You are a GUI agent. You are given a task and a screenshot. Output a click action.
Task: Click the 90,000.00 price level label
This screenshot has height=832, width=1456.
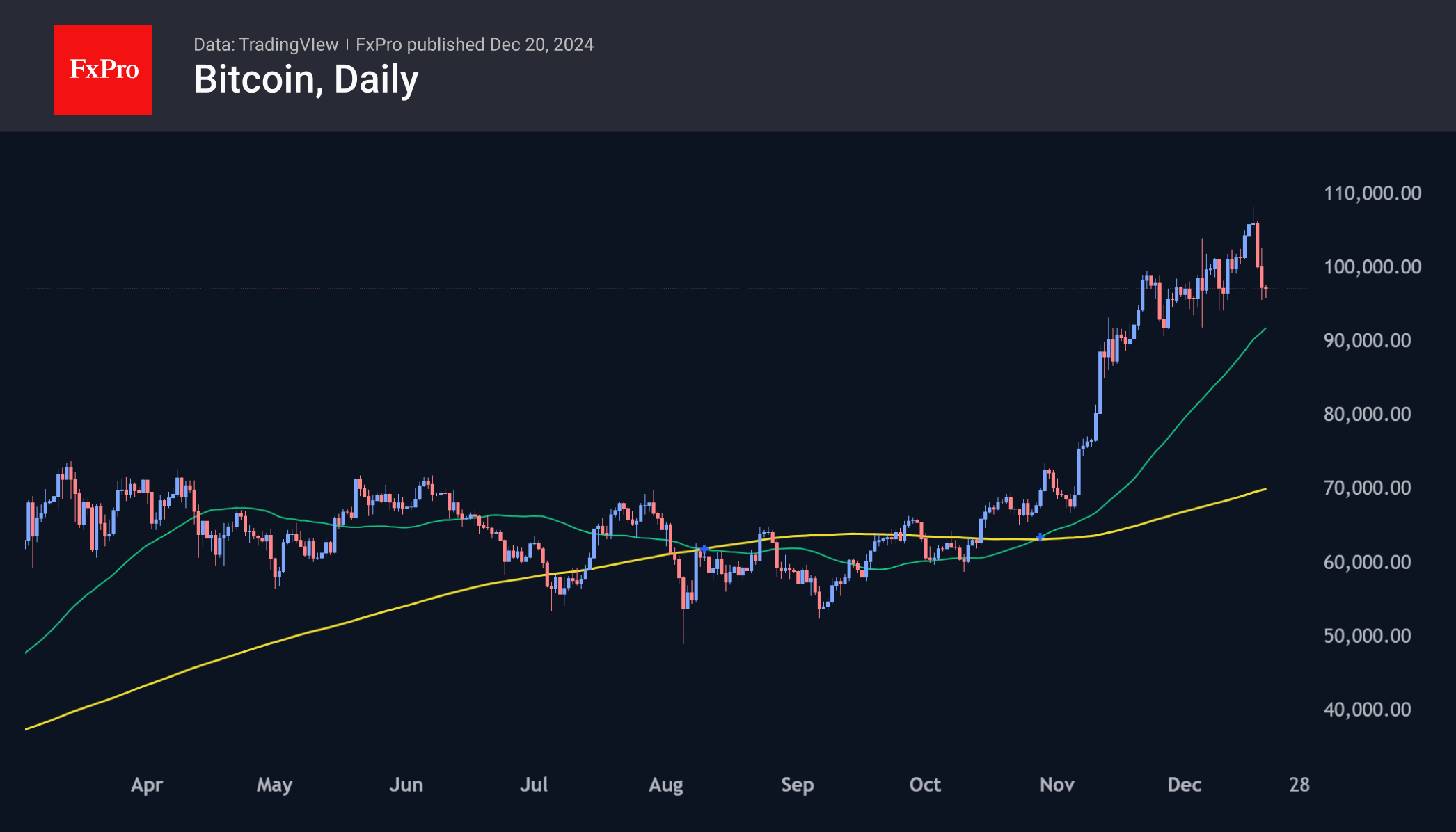(x=1367, y=340)
